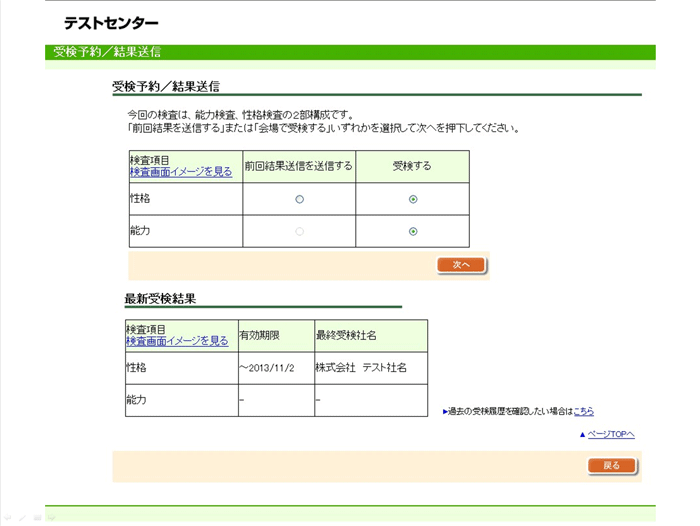The height and width of the screenshot is (526, 700).
Task: Open 検査画面イメージを見る link in 最新受検結果 table
Action: [x=177, y=341]
